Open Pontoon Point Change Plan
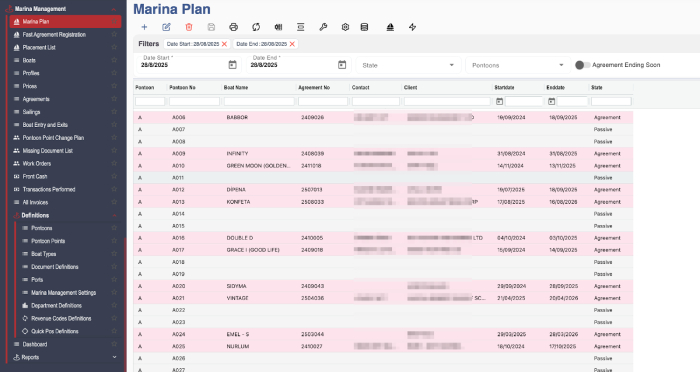 click(53, 138)
